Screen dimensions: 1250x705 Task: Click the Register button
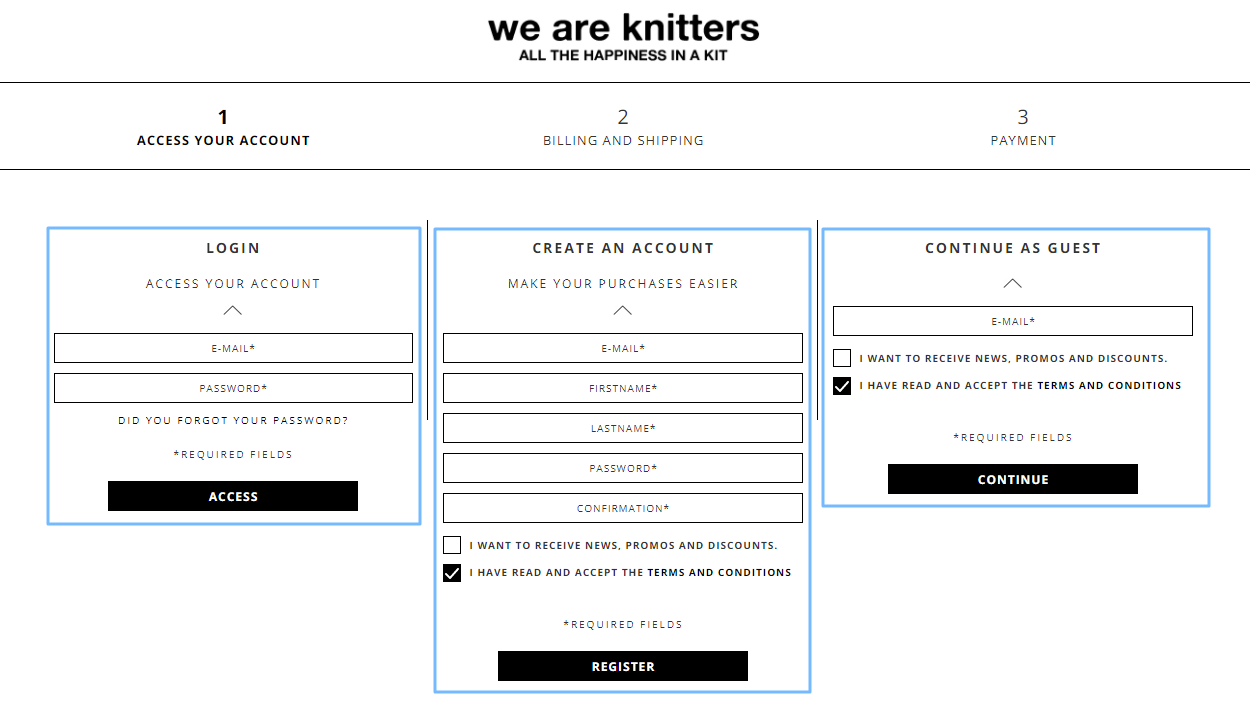coord(623,666)
